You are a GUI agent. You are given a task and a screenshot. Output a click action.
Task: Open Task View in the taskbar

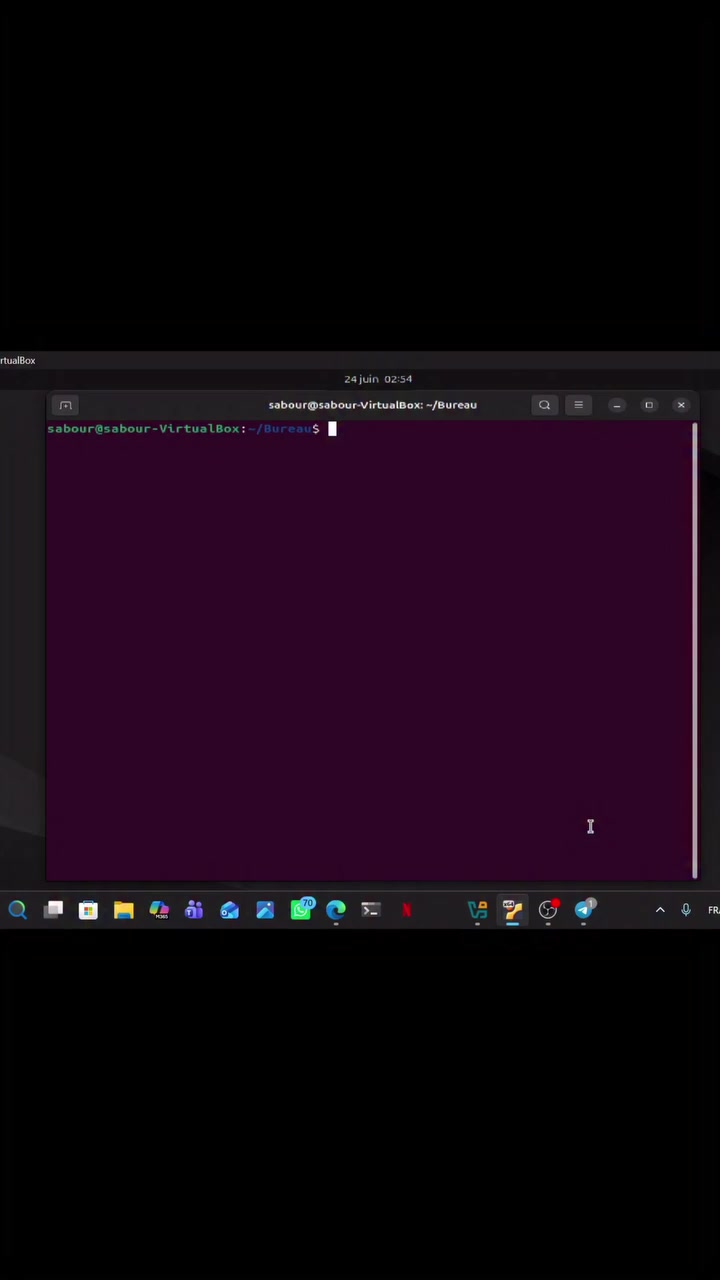[54, 910]
